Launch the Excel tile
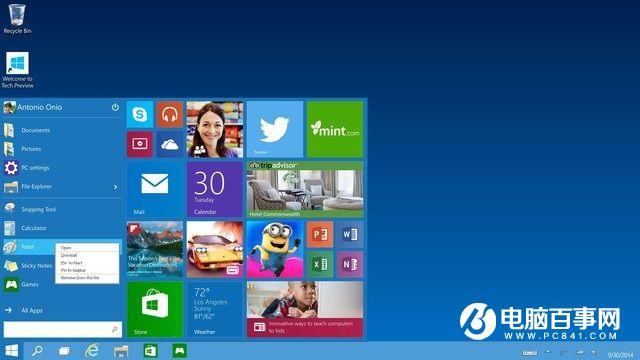 point(320,264)
